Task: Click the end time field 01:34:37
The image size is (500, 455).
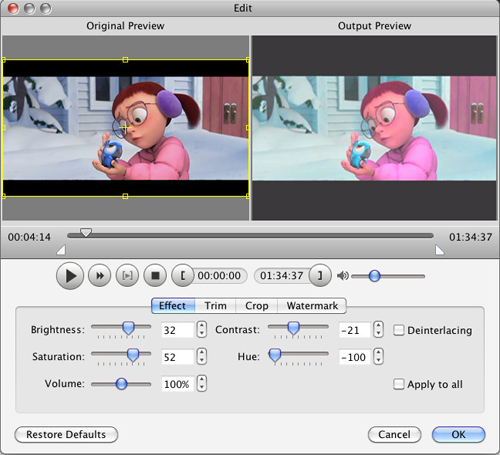Action: [x=282, y=276]
